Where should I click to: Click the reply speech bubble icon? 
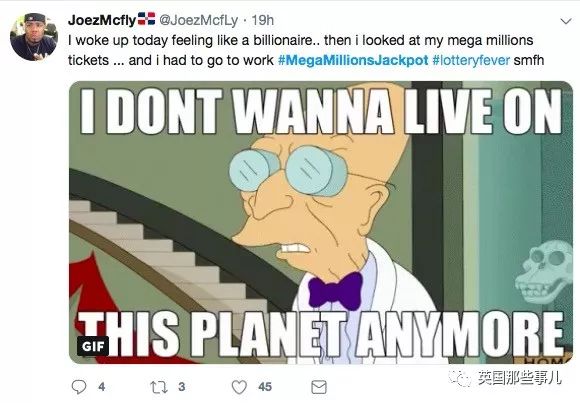79,387
